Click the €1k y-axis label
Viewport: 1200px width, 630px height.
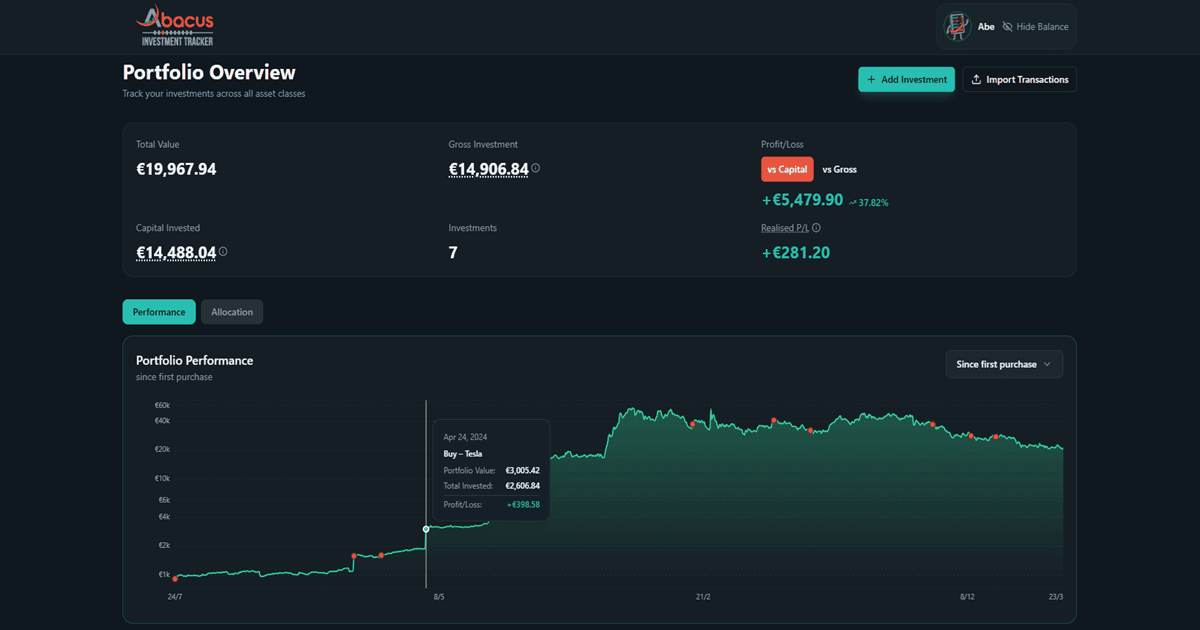click(164, 575)
